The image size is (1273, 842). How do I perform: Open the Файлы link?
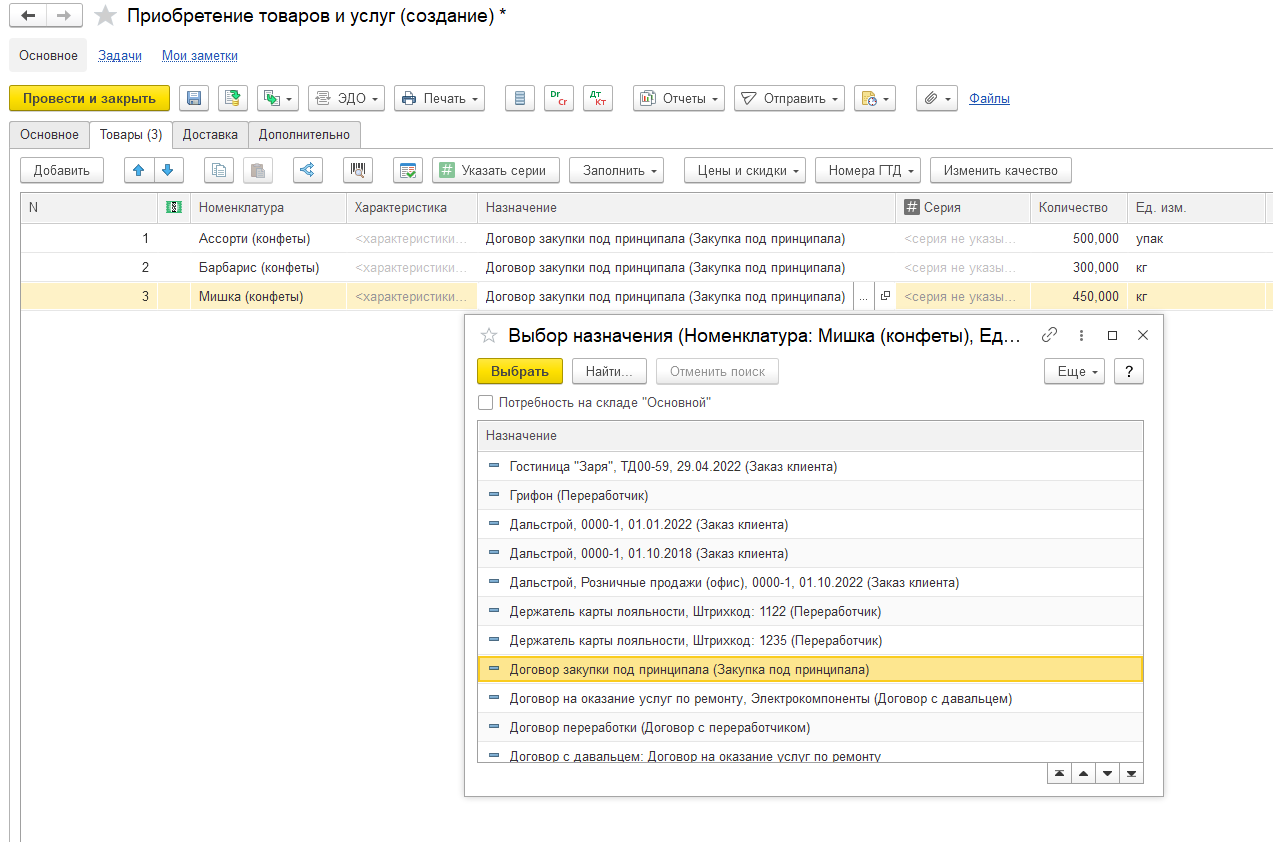tap(989, 98)
